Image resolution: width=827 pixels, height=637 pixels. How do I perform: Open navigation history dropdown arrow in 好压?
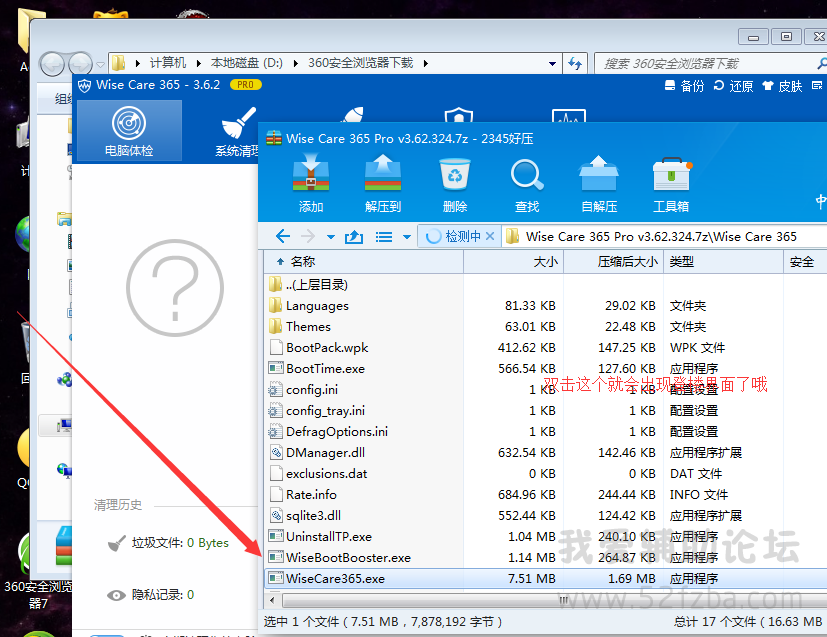pyautogui.click(x=331, y=237)
